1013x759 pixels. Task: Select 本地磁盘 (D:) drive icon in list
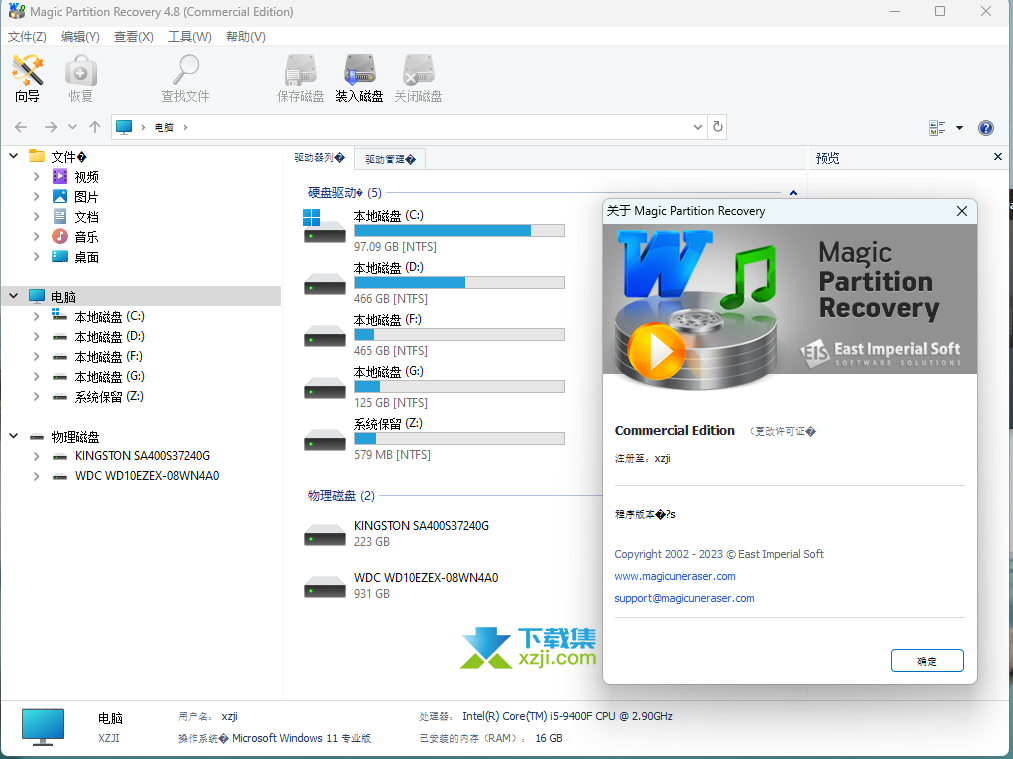pyautogui.click(x=324, y=283)
